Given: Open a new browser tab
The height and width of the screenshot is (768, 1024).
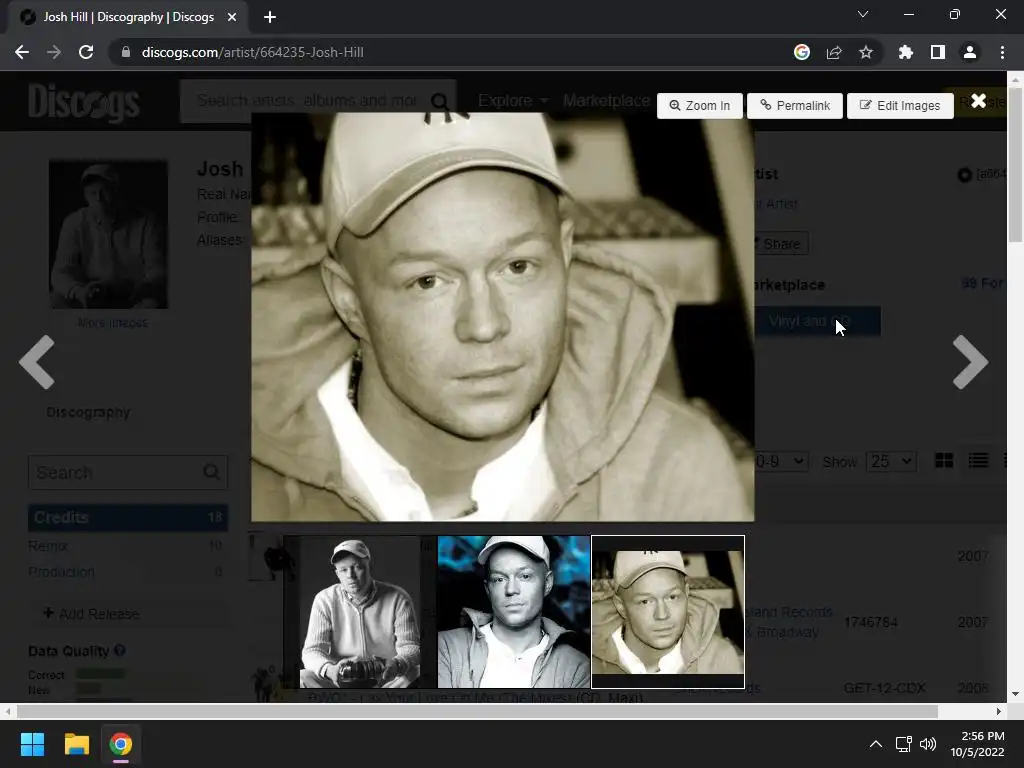Looking at the screenshot, I should point(270,17).
